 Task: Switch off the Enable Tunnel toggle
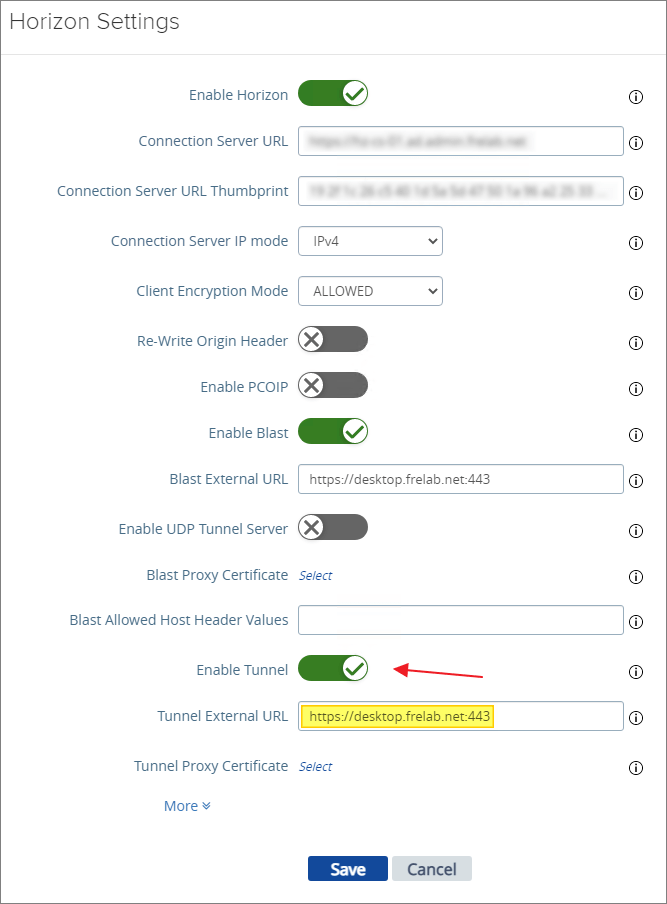pyautogui.click(x=333, y=668)
